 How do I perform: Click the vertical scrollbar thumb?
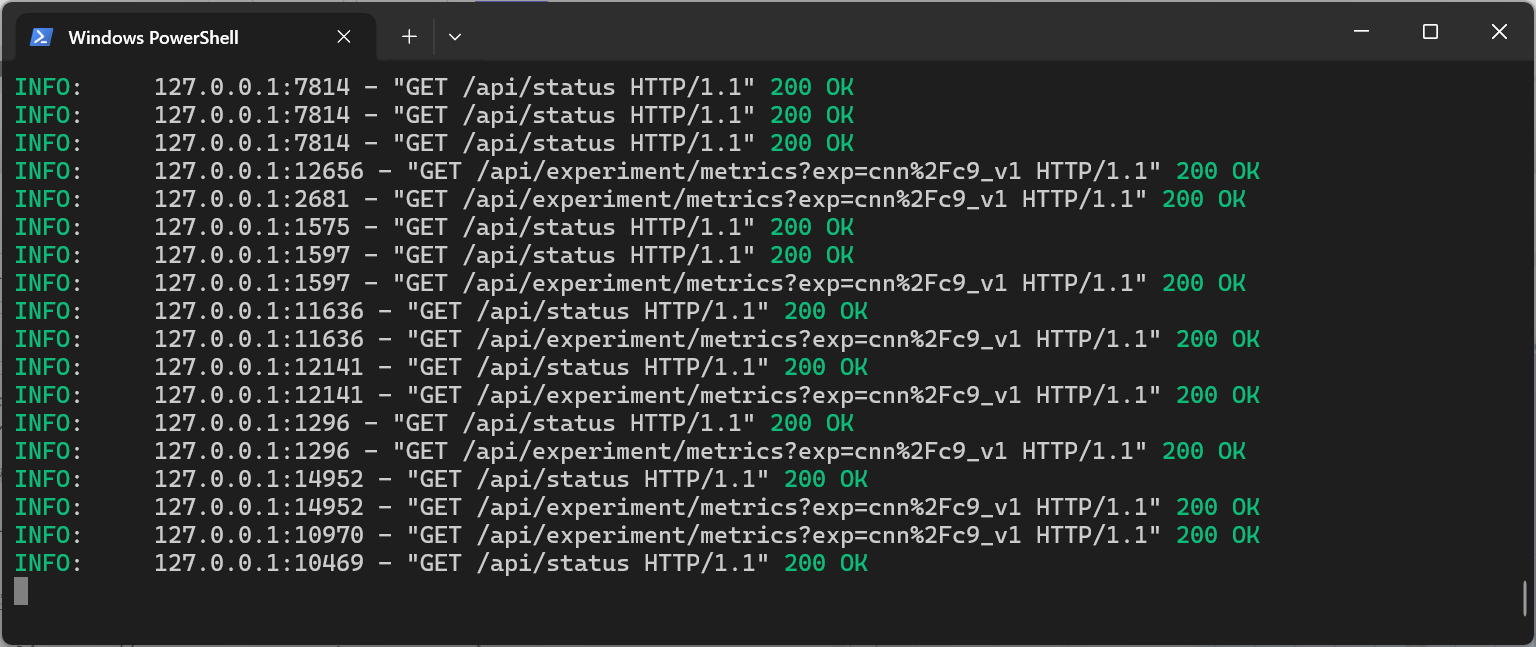[1526, 598]
